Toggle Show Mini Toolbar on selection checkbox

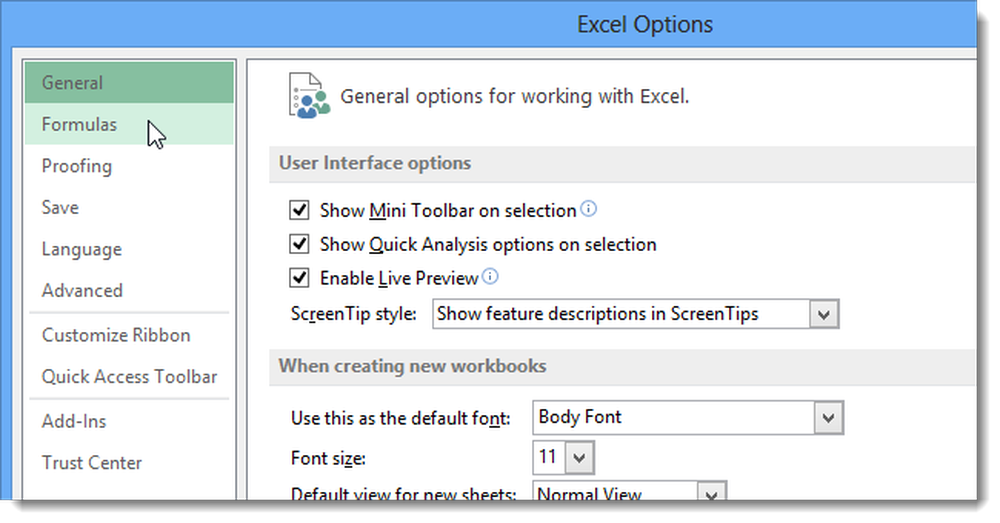(299, 210)
